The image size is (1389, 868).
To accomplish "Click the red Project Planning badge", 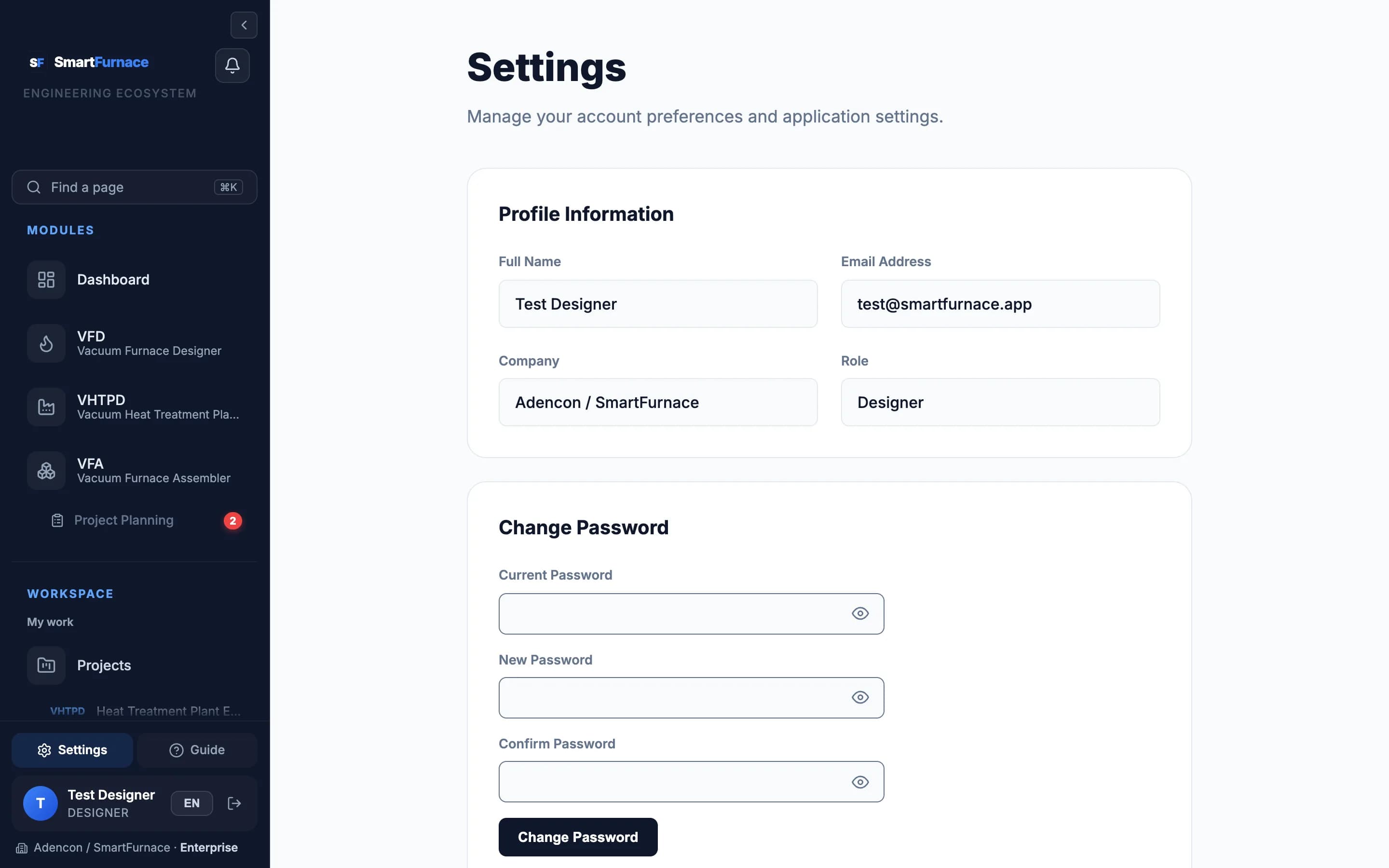I will pyautogui.click(x=232, y=521).
